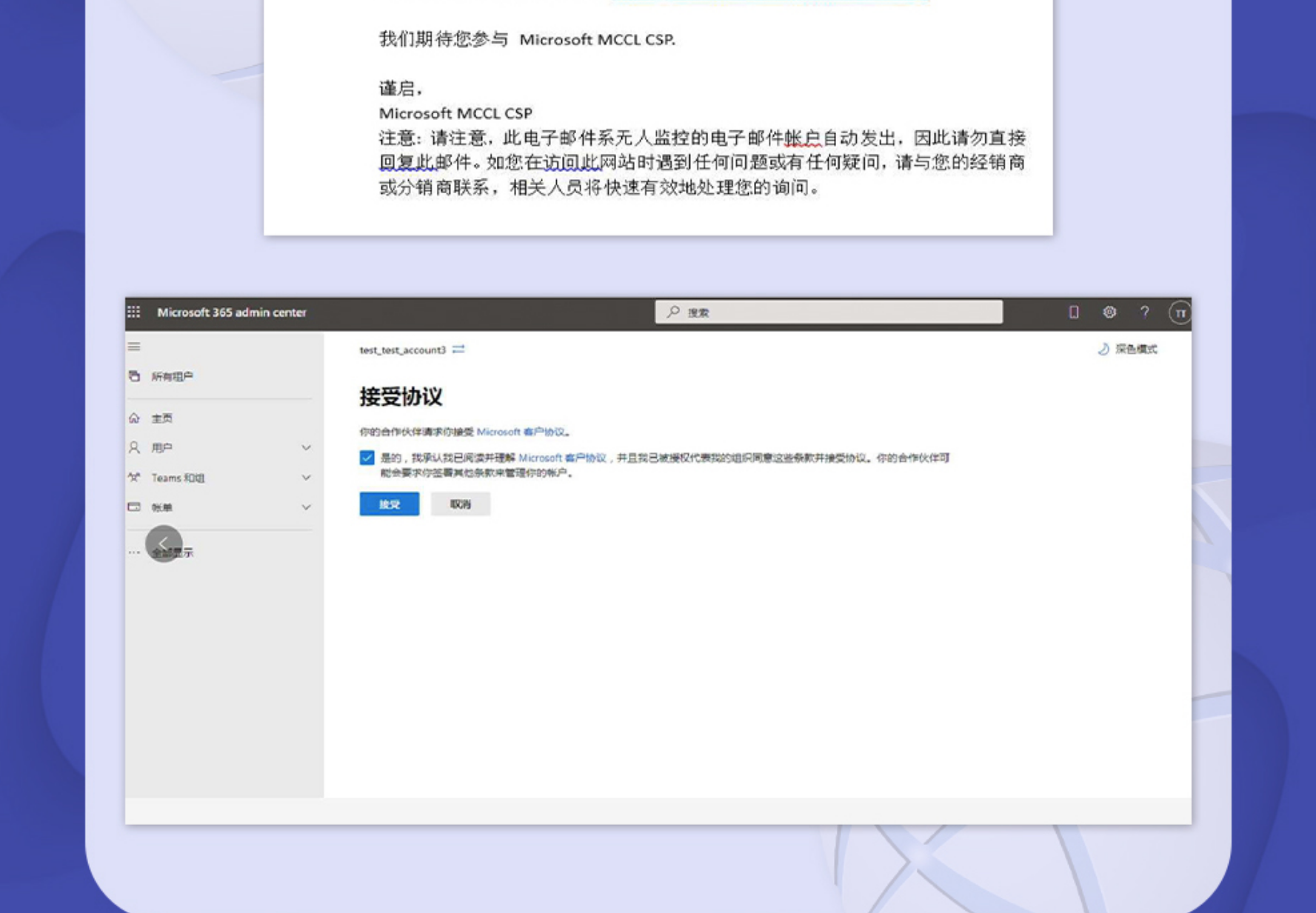Image resolution: width=1316 pixels, height=913 pixels.
Task: Open the settings gear icon
Action: coord(1109,312)
